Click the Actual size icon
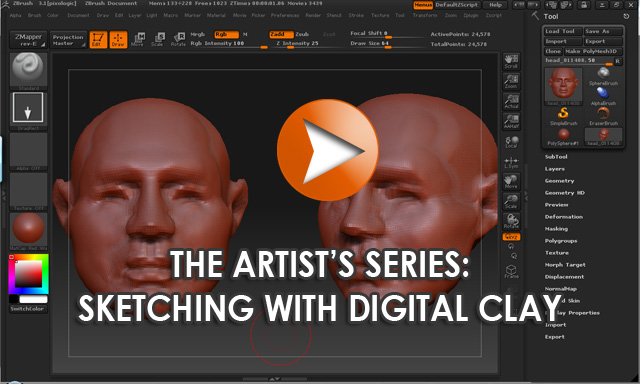This screenshot has height=384, width=640. coord(511,101)
